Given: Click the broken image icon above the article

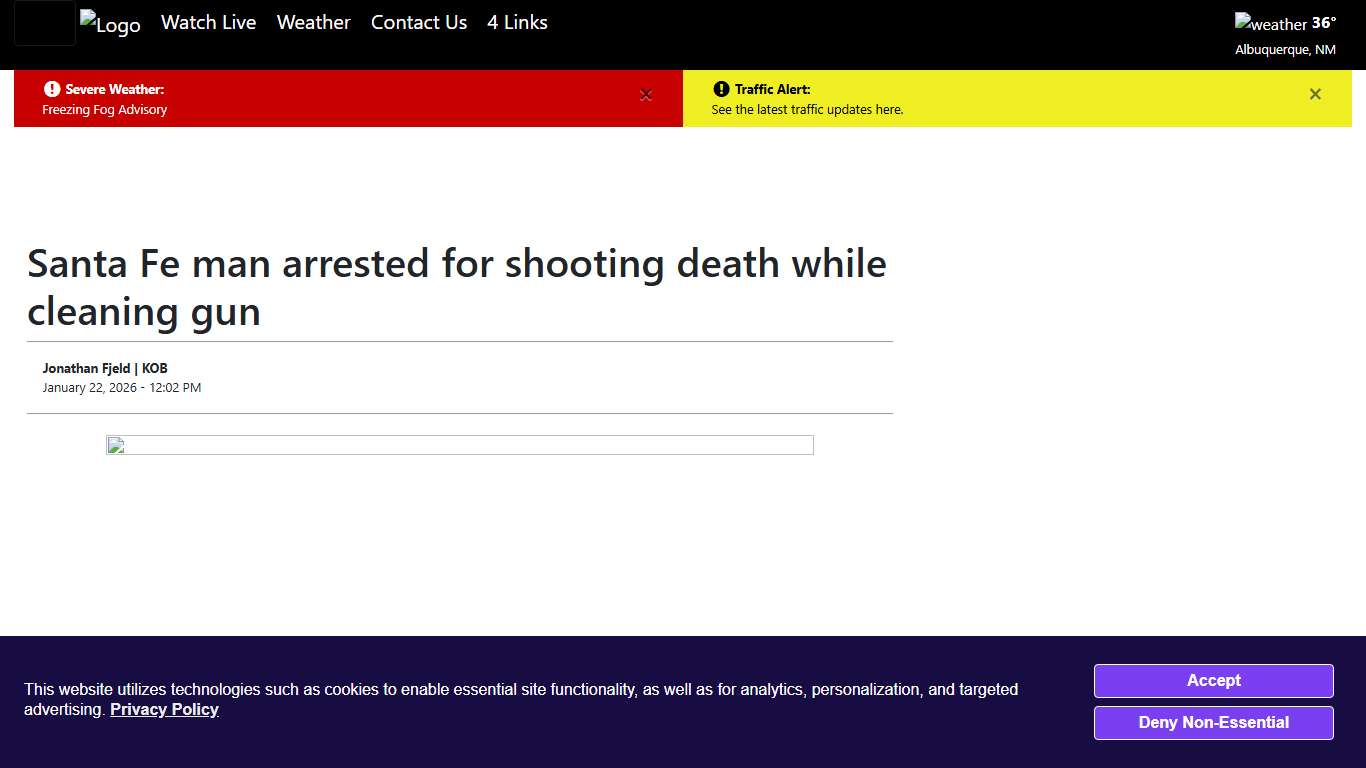Looking at the screenshot, I should click(113, 446).
